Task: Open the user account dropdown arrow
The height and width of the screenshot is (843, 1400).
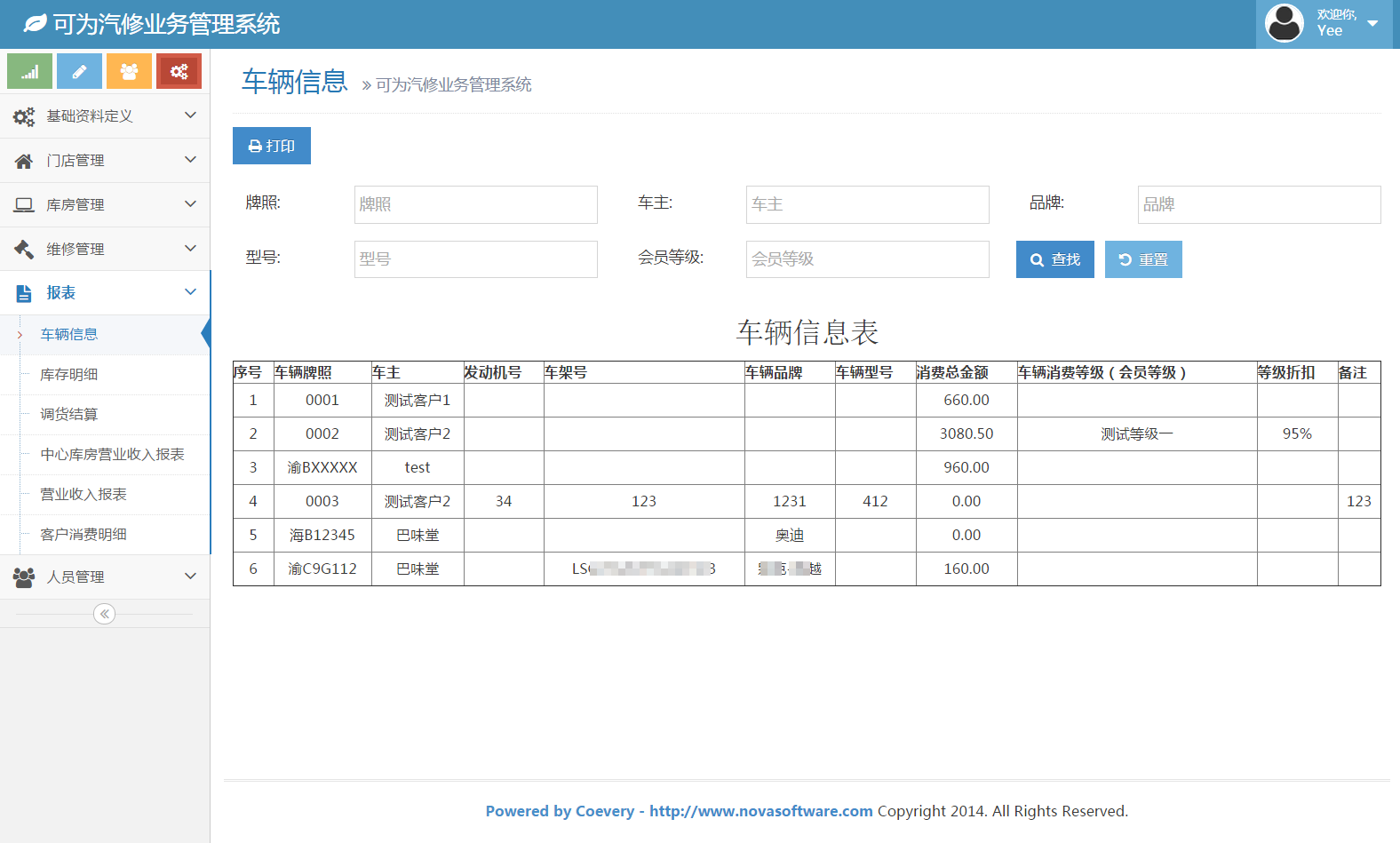Action: pyautogui.click(x=1372, y=23)
